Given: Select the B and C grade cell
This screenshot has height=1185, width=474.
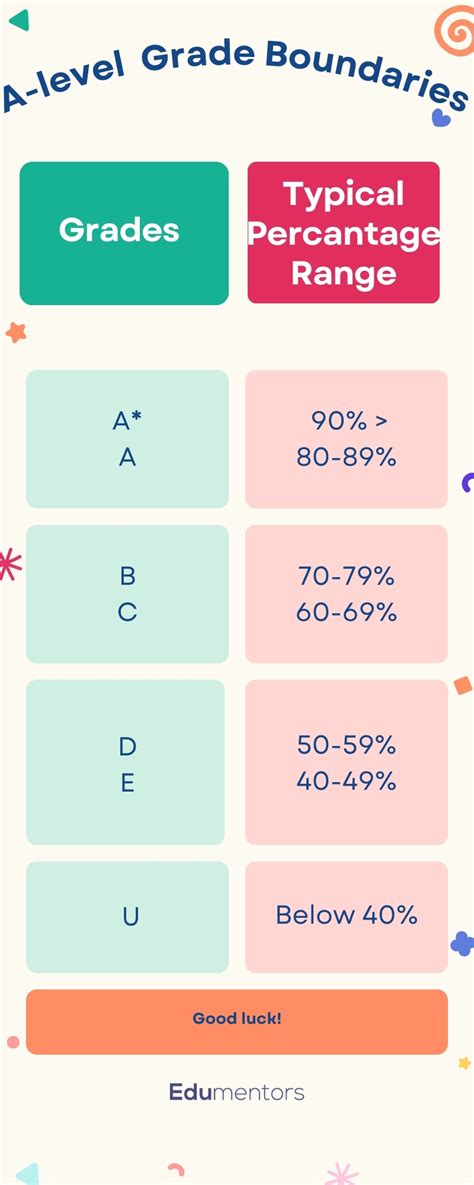Looking at the screenshot, I should (127, 594).
